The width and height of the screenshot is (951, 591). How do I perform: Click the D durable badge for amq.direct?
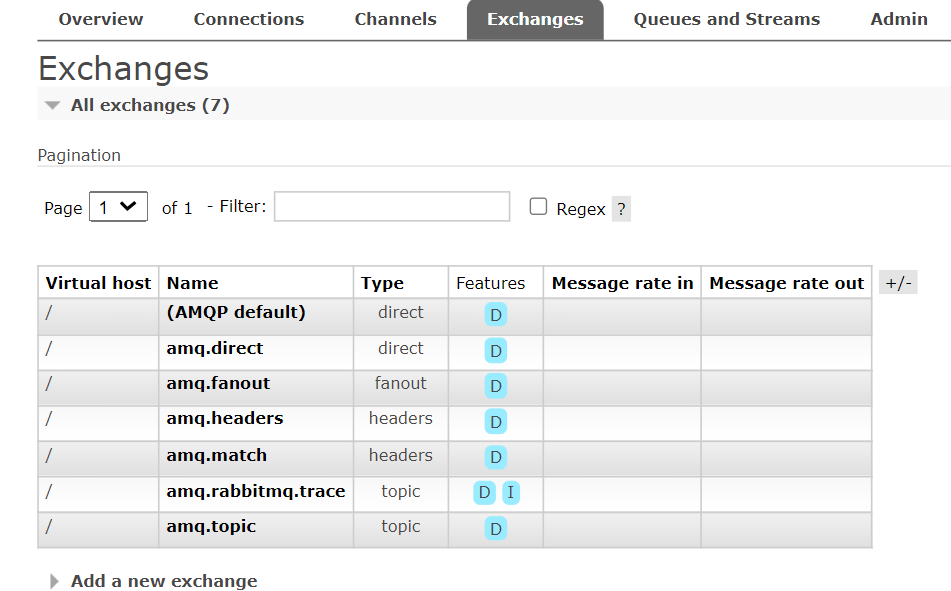496,351
